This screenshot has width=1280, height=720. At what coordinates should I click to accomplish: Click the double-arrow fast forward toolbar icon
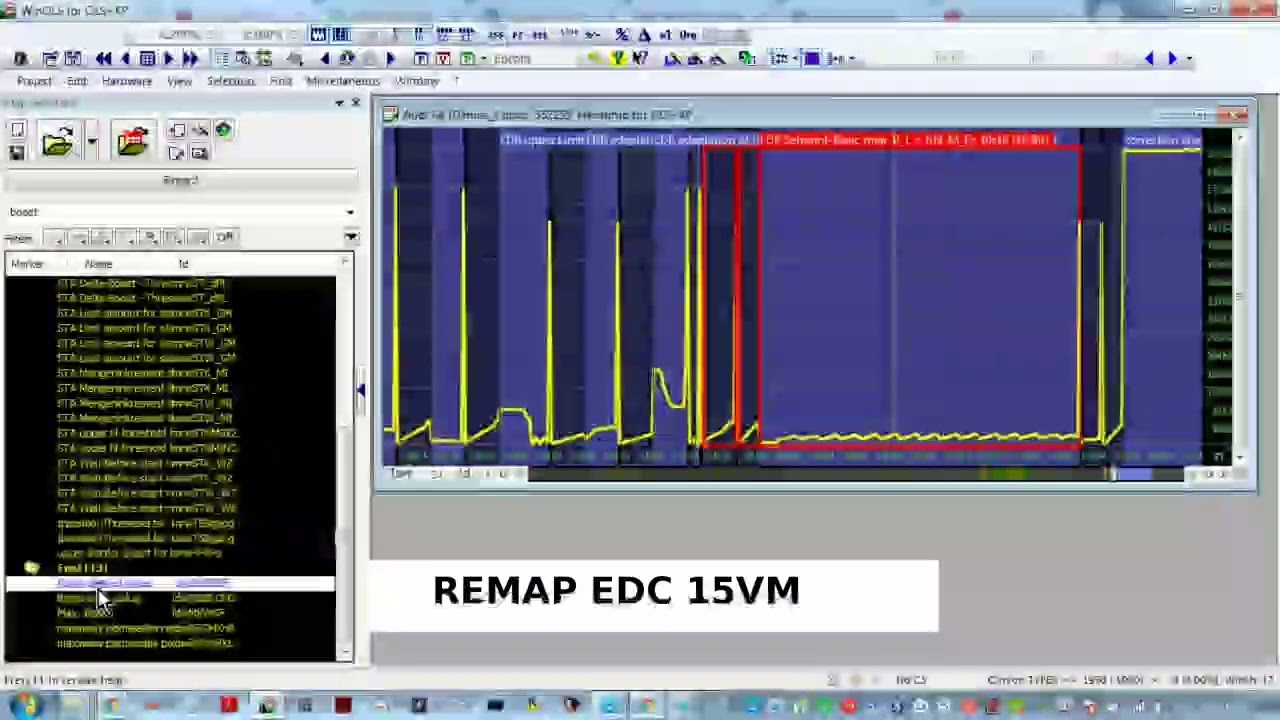[190, 59]
